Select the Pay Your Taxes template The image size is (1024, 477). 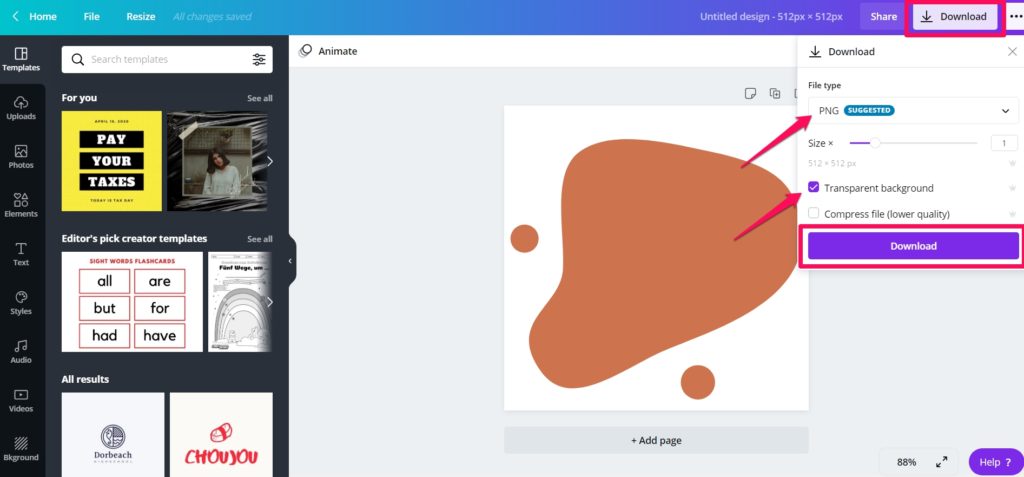[112, 161]
